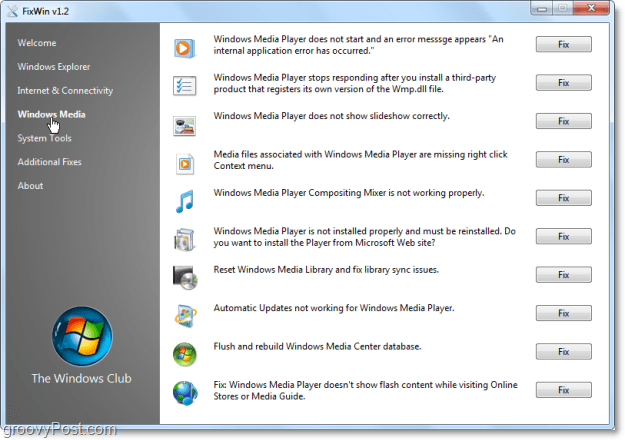This screenshot has width=625, height=440.
Task: Click the Automatic Updates icon
Action: click(x=185, y=316)
